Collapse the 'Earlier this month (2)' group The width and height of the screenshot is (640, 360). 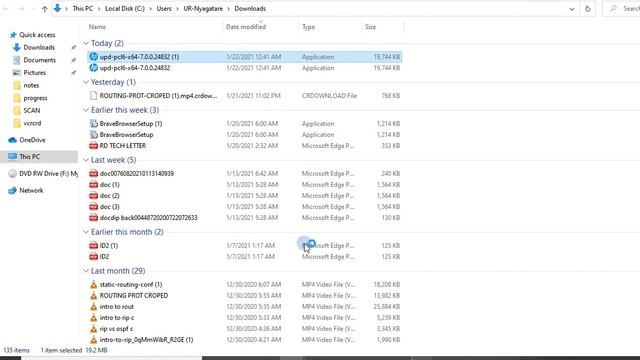[x=86, y=232]
